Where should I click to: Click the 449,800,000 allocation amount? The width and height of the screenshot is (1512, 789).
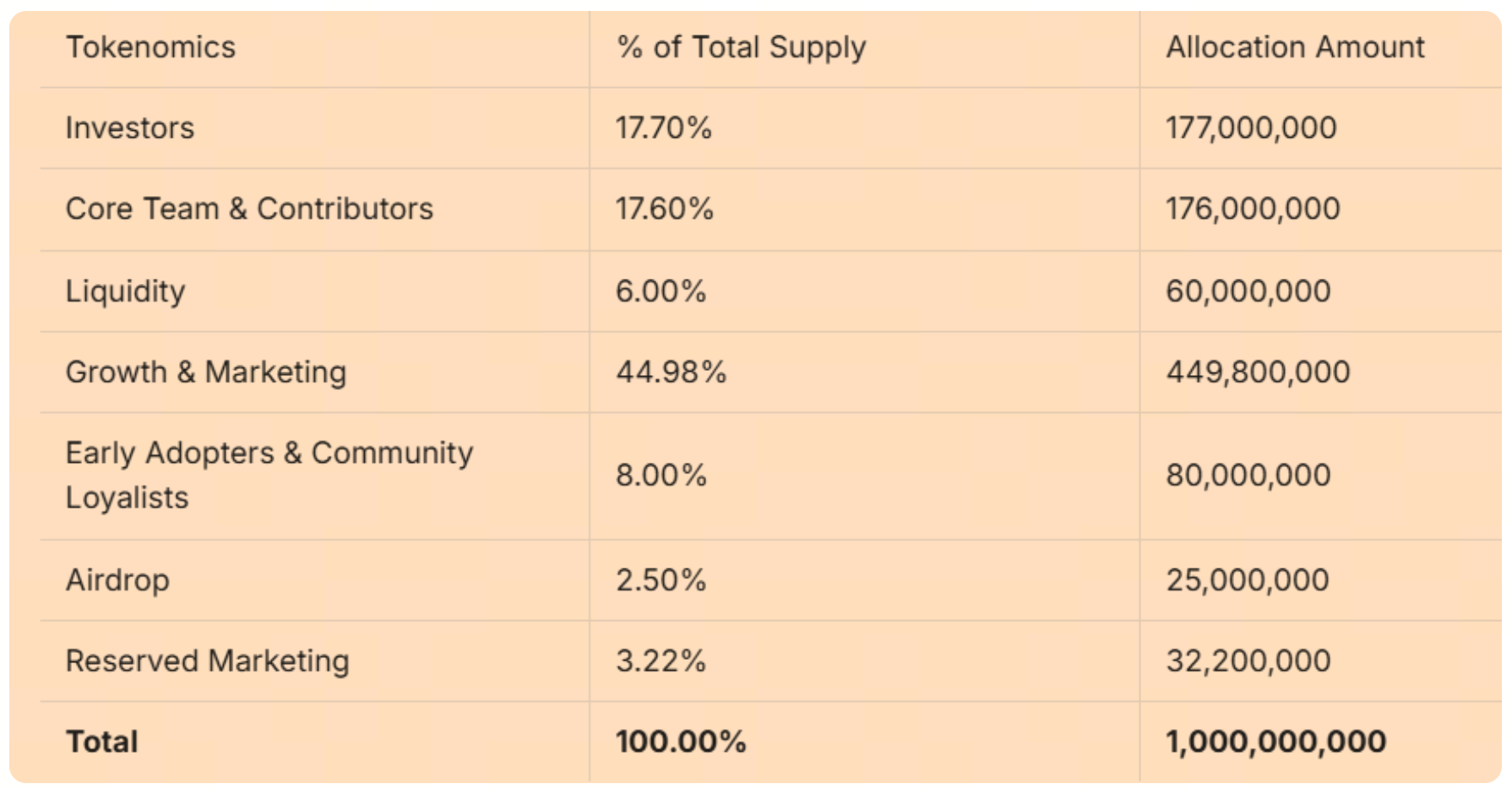[x=1258, y=372]
